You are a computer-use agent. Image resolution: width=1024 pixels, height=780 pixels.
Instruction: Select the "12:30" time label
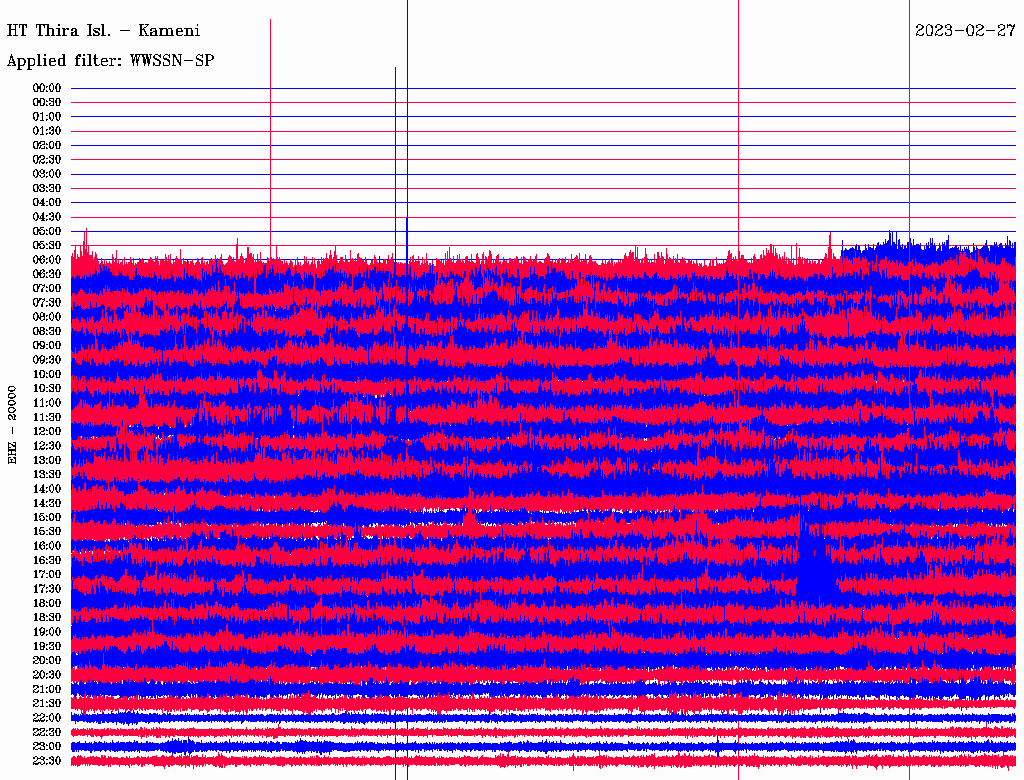point(47,446)
